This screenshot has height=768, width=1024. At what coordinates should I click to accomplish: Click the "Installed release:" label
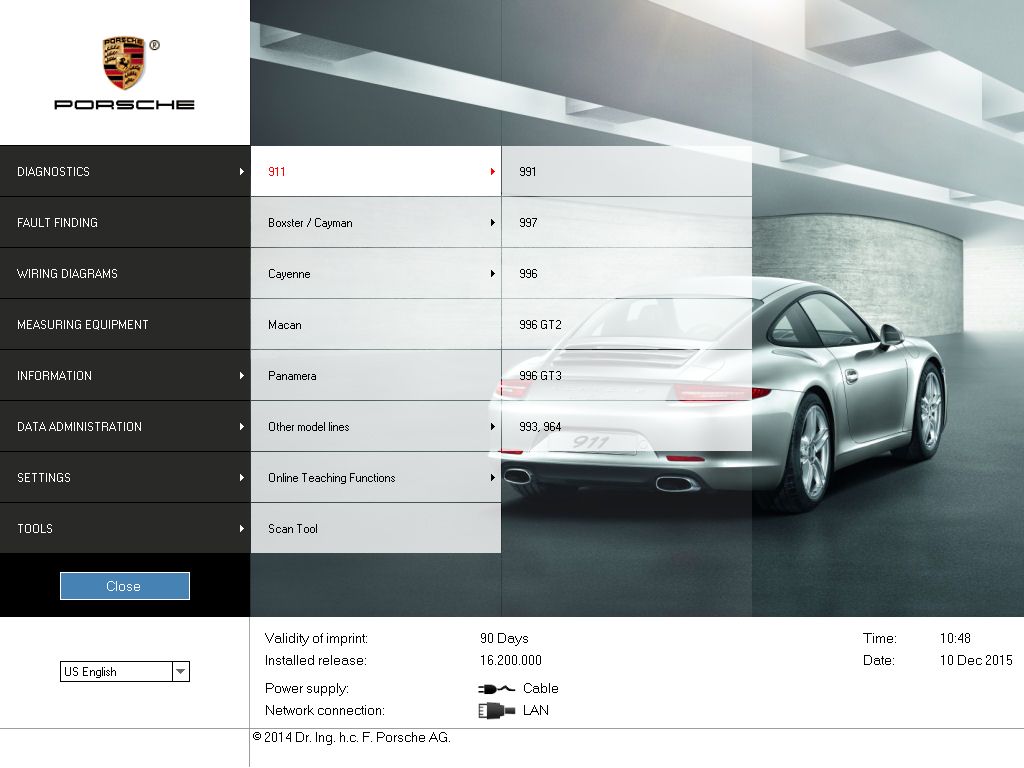click(x=315, y=660)
